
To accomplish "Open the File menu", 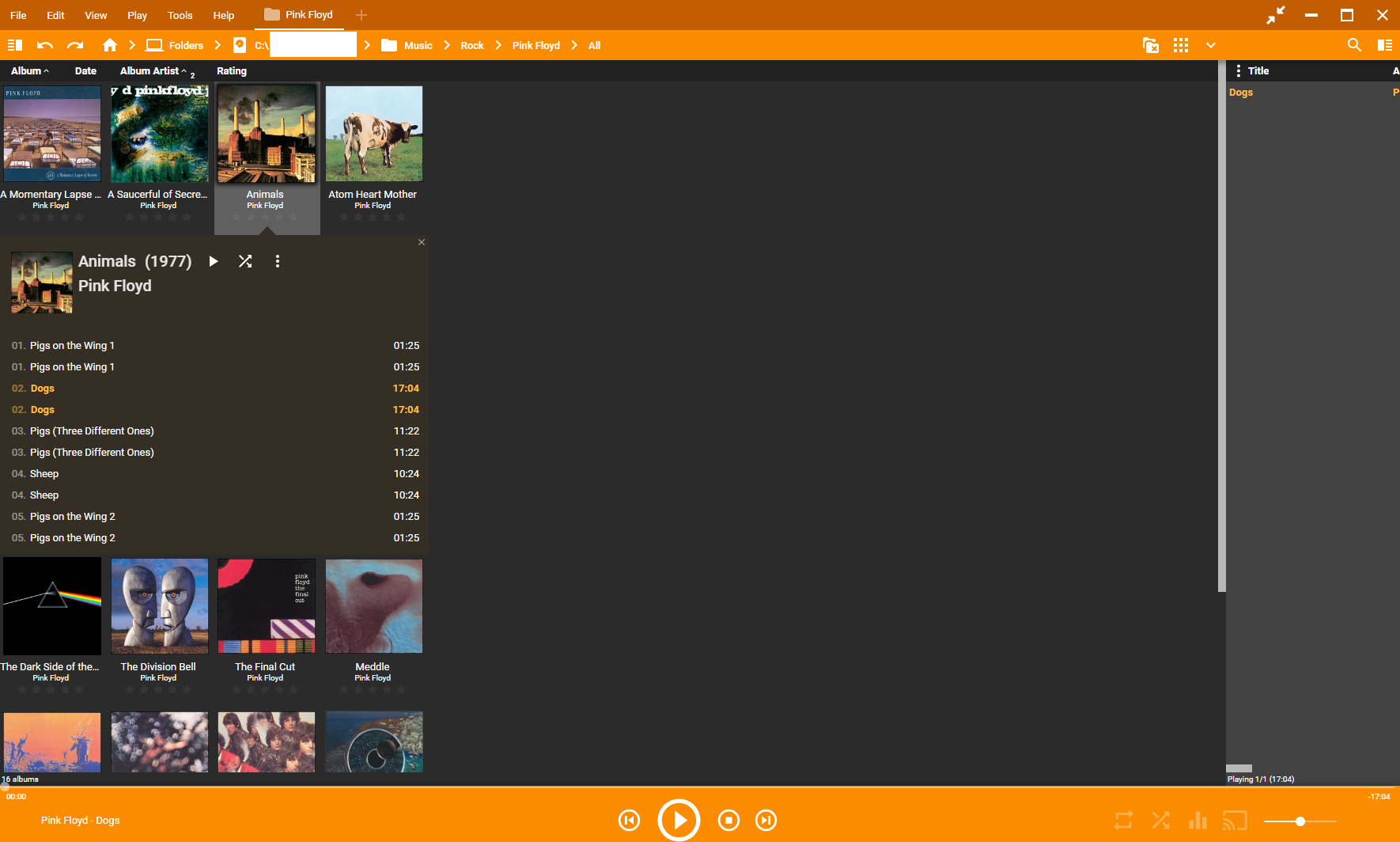I will click(18, 15).
